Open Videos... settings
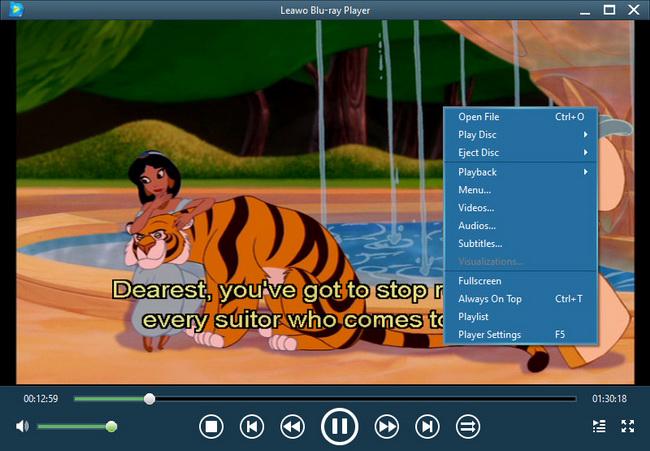The height and width of the screenshot is (451, 650). coord(521,208)
